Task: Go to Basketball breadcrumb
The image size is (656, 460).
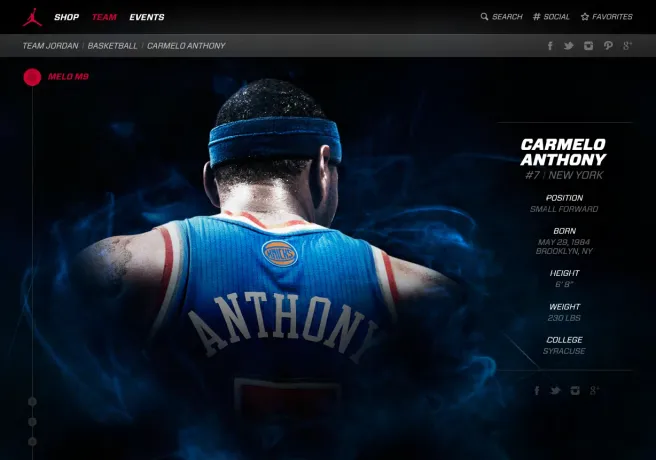Action: pyautogui.click(x=113, y=46)
